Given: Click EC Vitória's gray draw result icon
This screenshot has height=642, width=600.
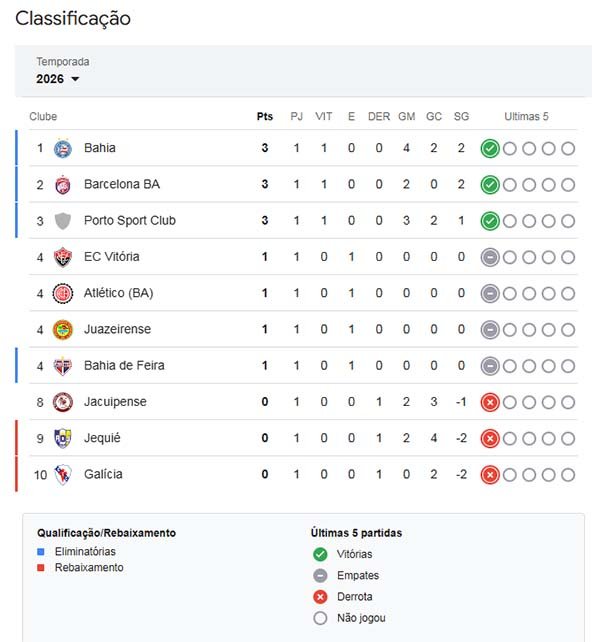Looking at the screenshot, I should click(489, 257).
